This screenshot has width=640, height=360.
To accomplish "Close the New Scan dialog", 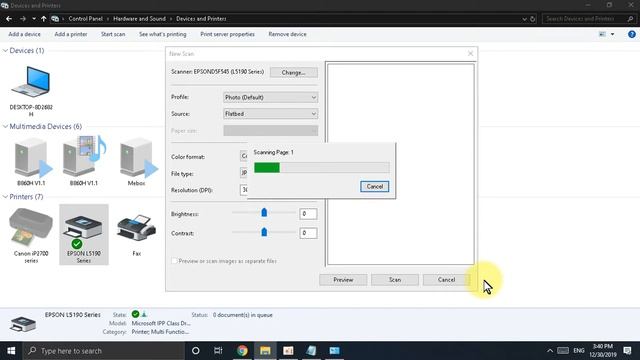I will [470, 53].
